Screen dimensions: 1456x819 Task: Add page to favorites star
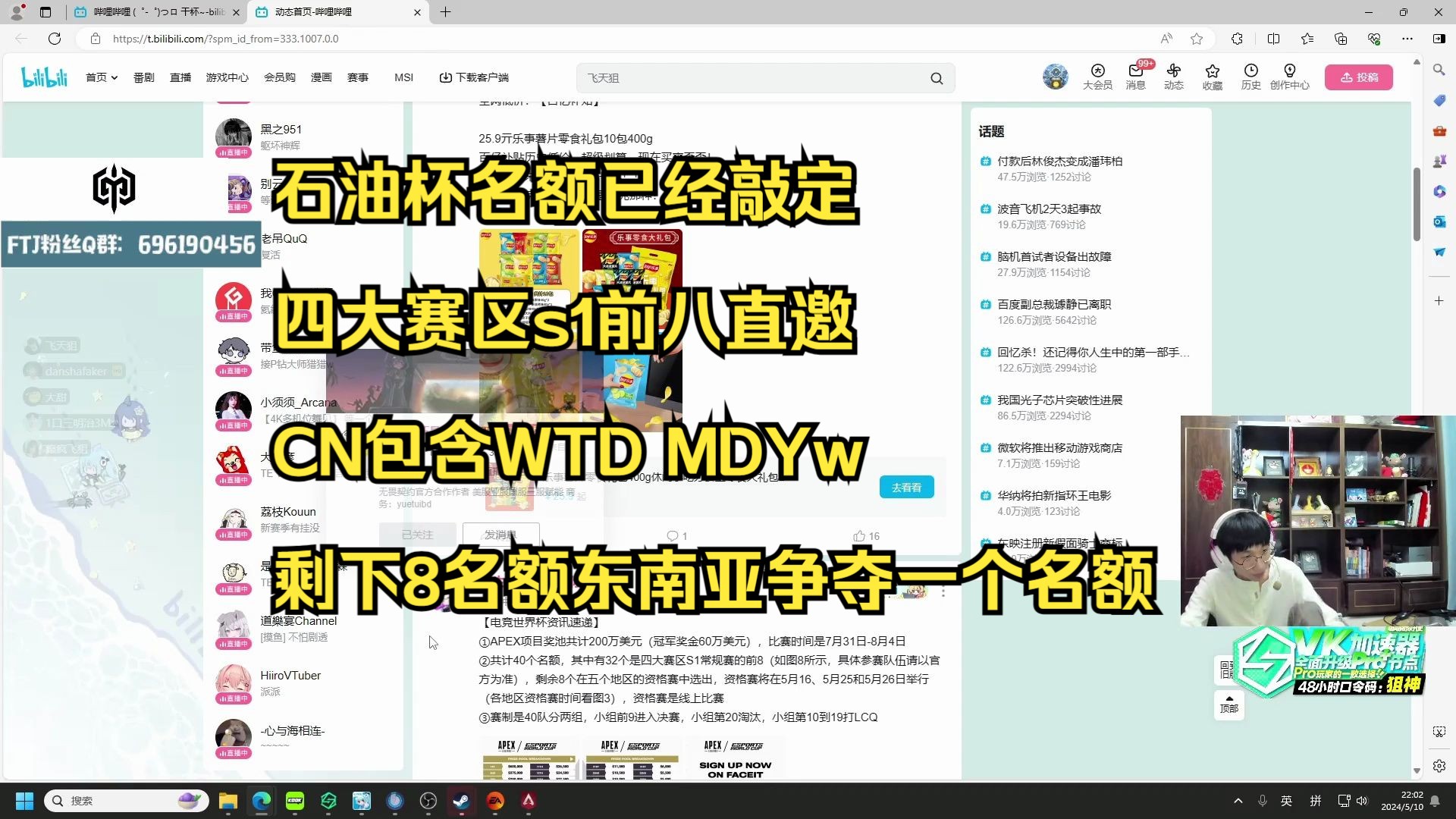1197,39
